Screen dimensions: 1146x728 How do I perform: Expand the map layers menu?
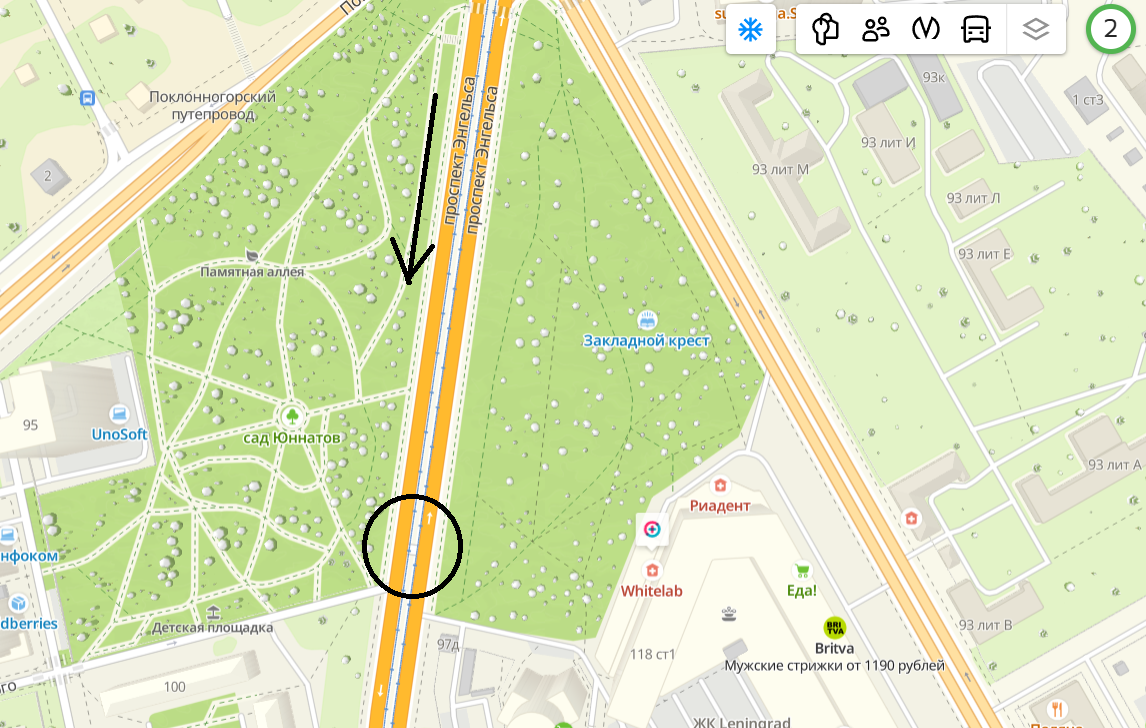1036,30
